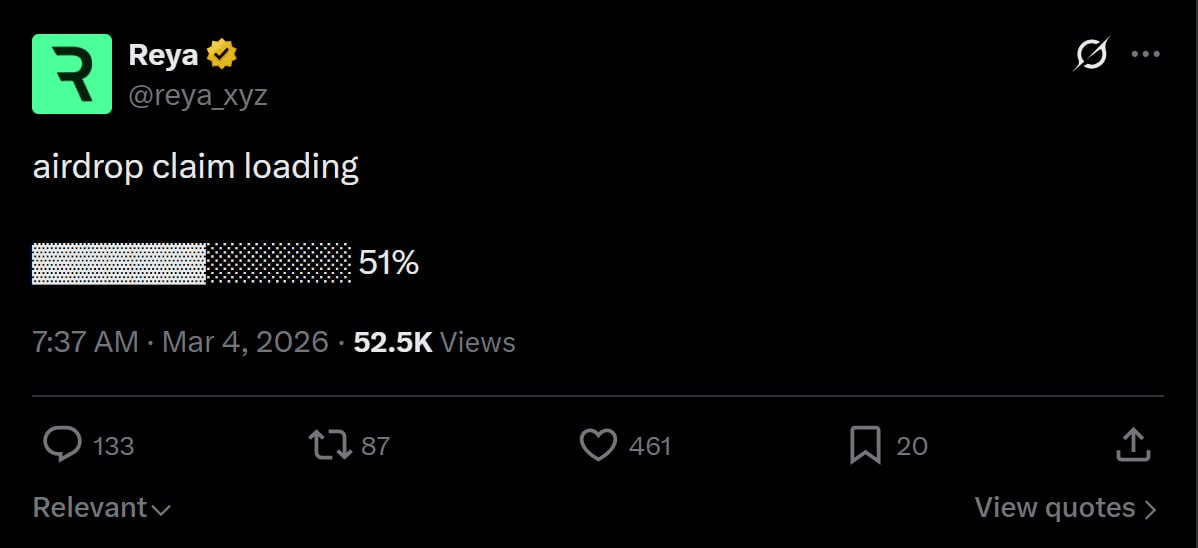Open the @reya_xyz handle link
The height and width of the screenshot is (548, 1198).
pos(198,95)
